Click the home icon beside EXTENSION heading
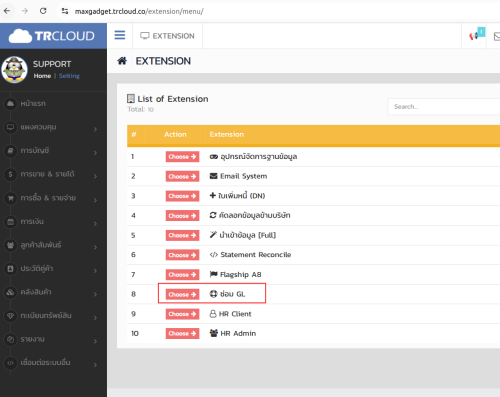This screenshot has height=397, width=500. pos(122,61)
